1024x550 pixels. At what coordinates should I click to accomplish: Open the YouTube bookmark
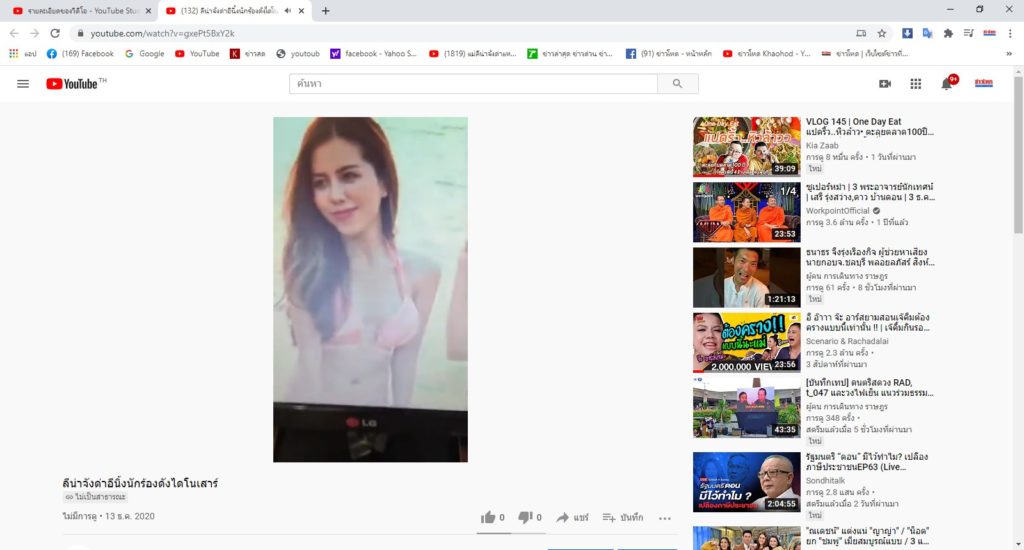(197, 54)
